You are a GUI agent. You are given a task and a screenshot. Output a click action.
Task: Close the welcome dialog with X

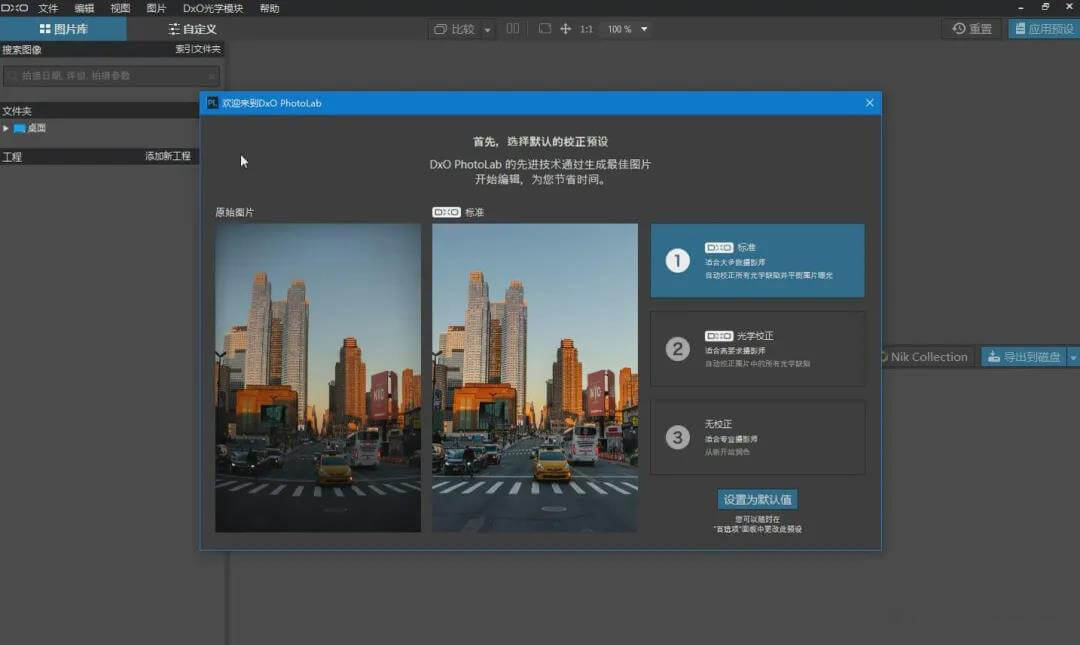click(x=869, y=103)
